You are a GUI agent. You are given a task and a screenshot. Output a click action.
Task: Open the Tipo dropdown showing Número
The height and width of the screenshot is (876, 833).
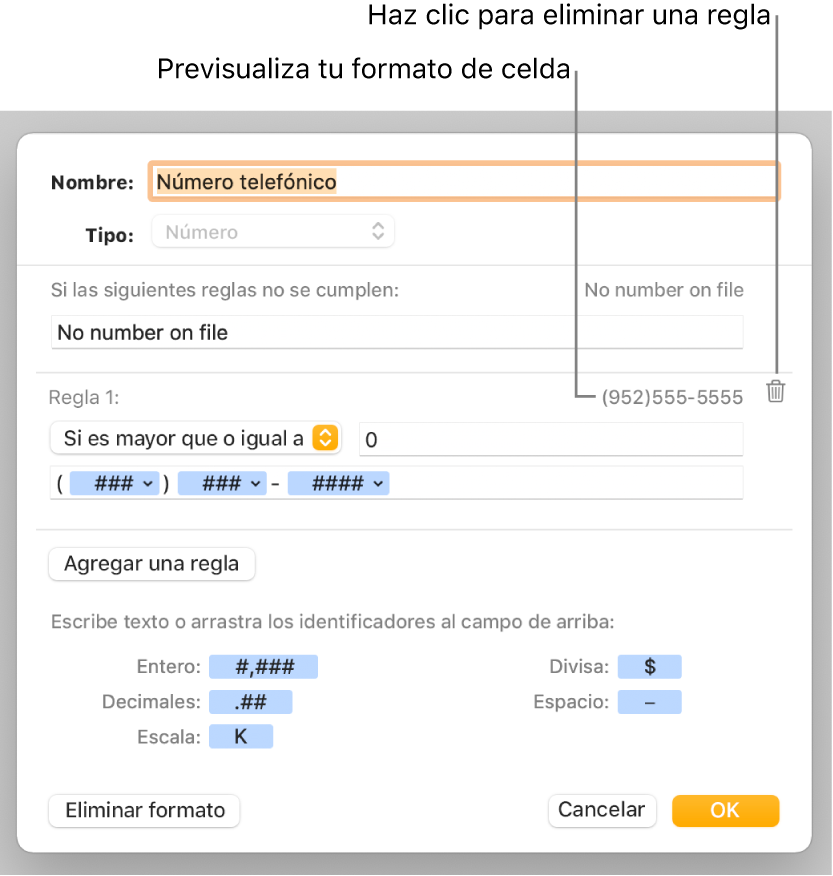click(273, 232)
